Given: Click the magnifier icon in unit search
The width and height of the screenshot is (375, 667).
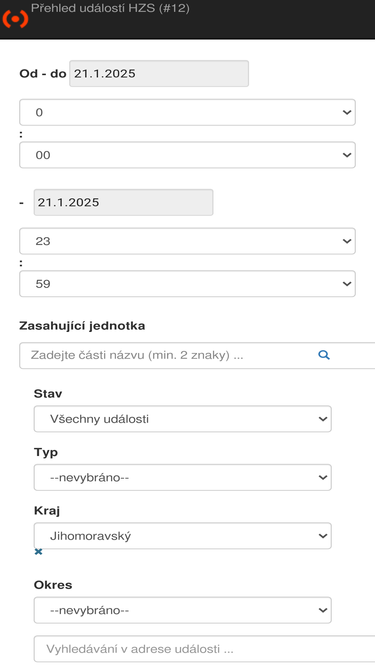Looking at the screenshot, I should click(x=324, y=355).
